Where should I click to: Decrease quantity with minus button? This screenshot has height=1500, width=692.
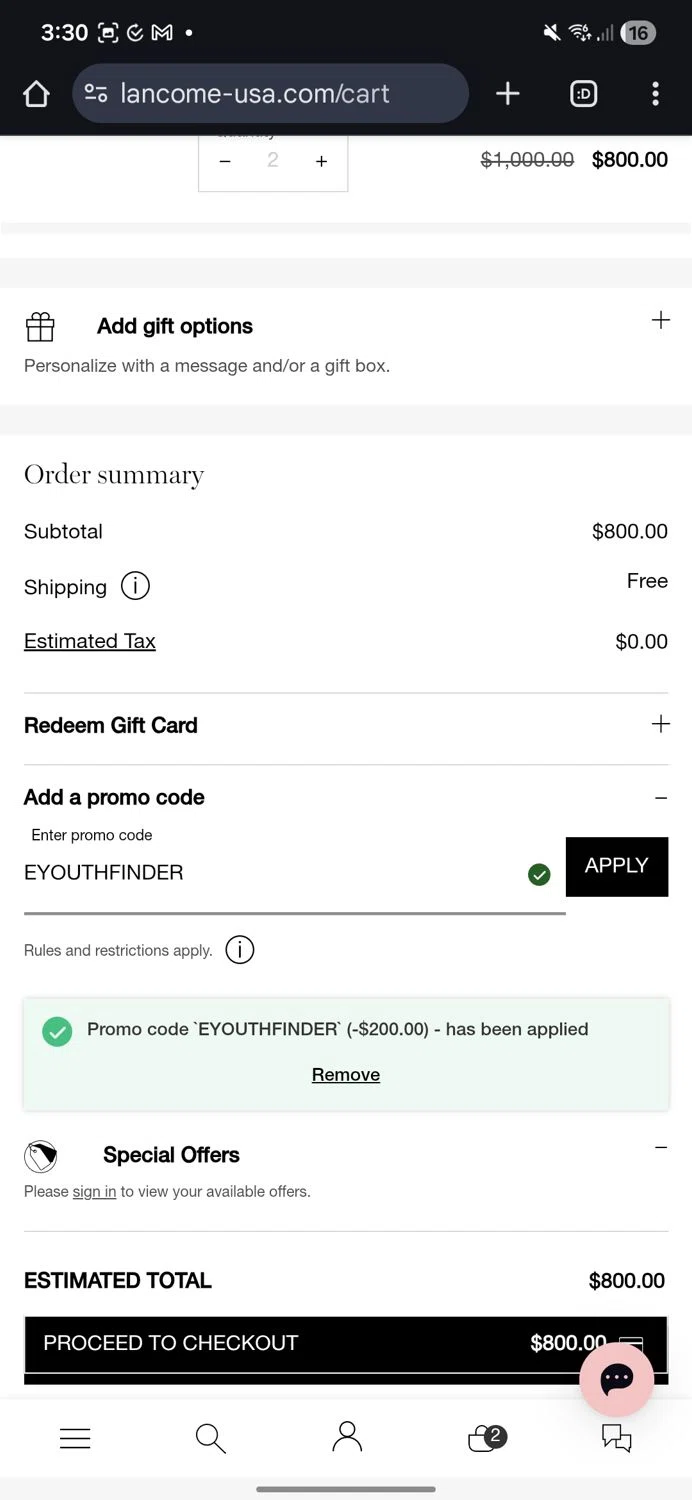225,161
